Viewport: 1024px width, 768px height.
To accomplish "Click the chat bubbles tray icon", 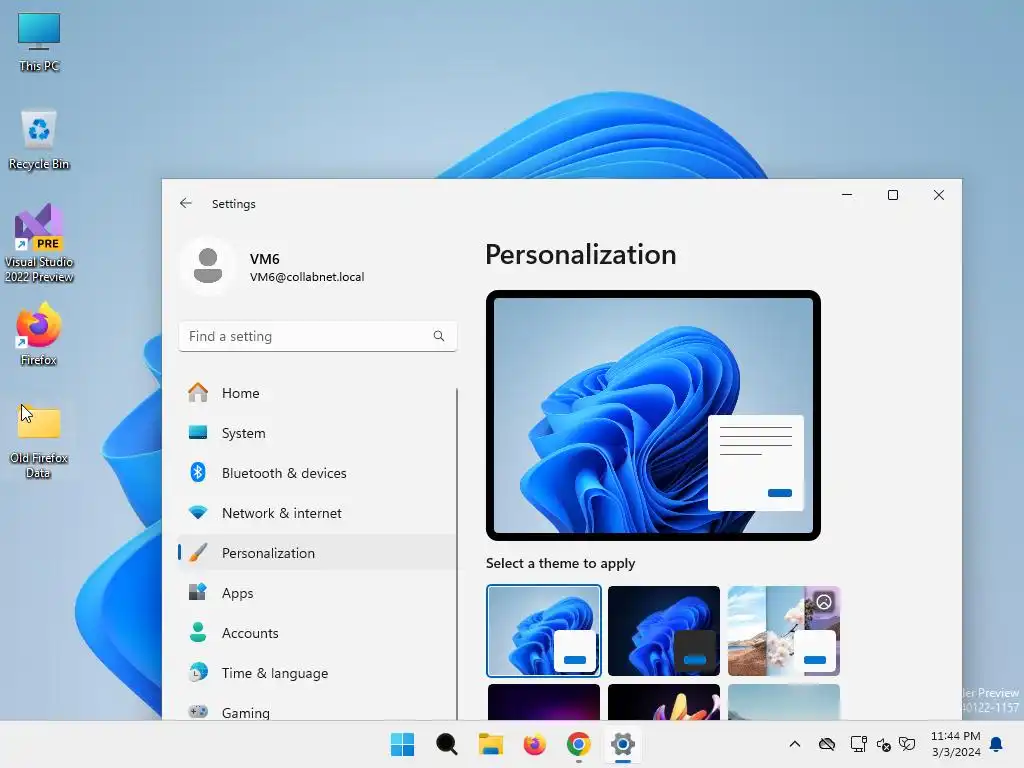I will [907, 744].
